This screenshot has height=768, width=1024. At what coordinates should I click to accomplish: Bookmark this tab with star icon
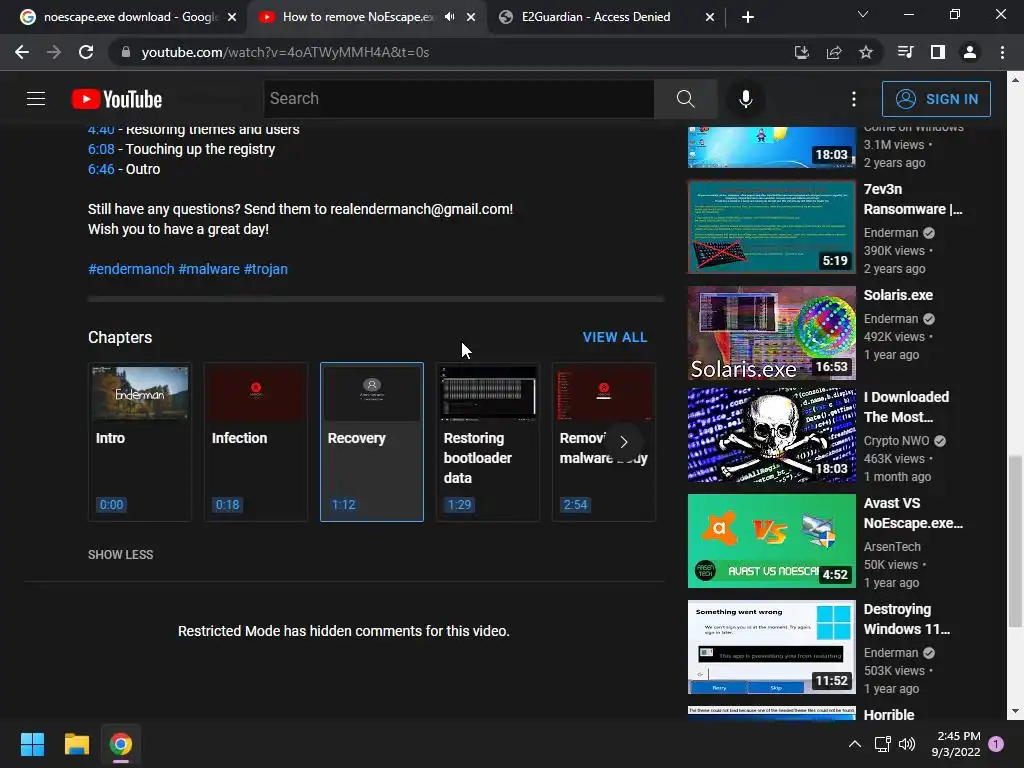coord(865,52)
